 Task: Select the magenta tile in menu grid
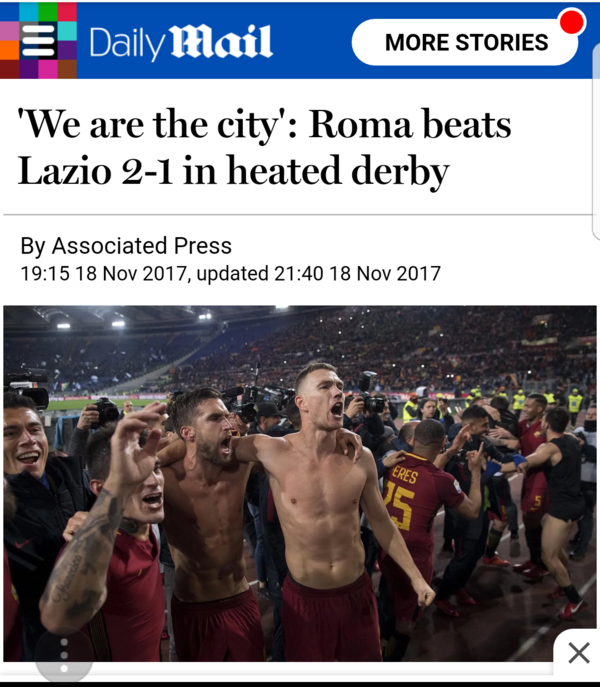point(48,69)
